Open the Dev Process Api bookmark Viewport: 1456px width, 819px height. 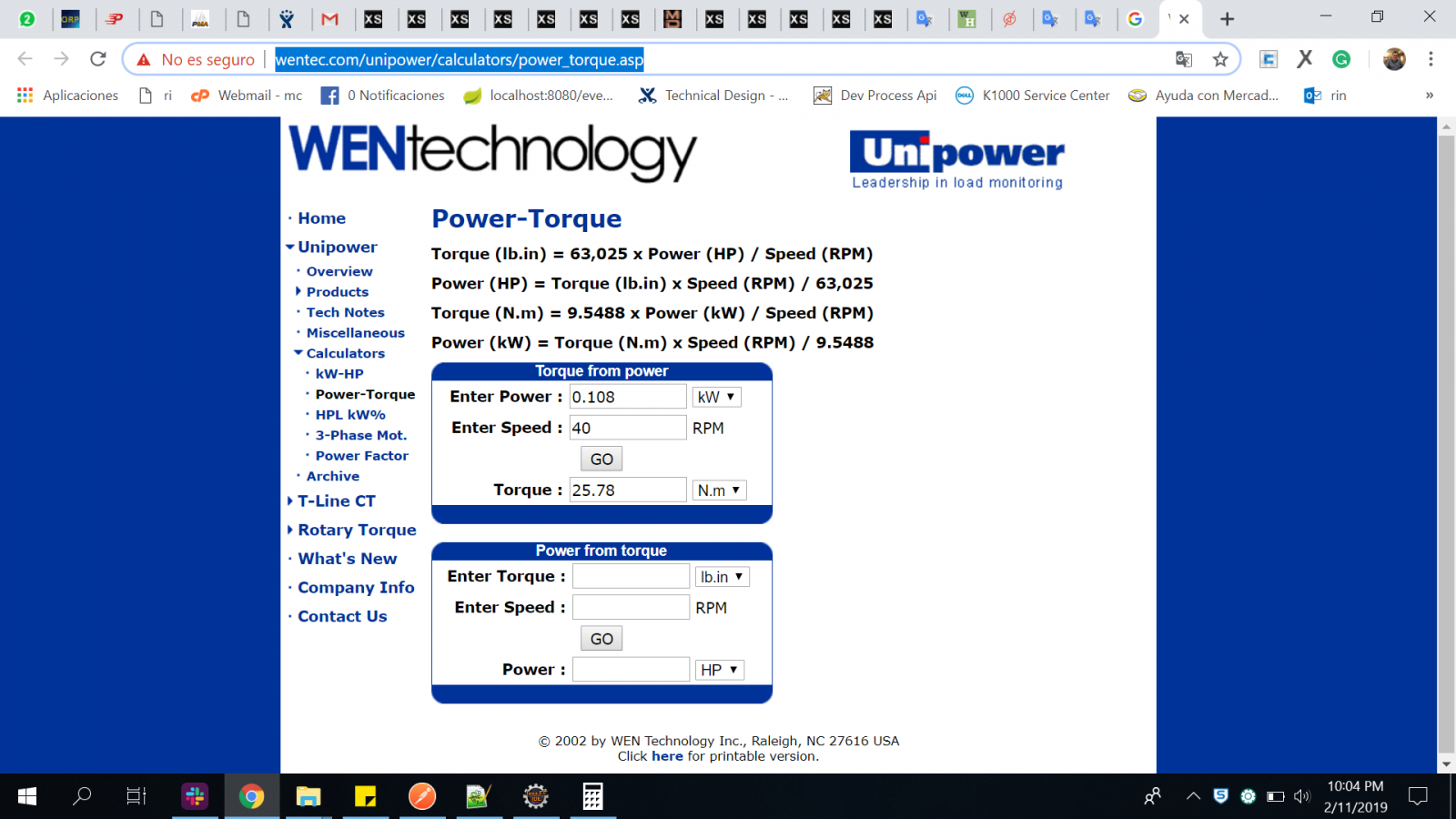coord(875,96)
